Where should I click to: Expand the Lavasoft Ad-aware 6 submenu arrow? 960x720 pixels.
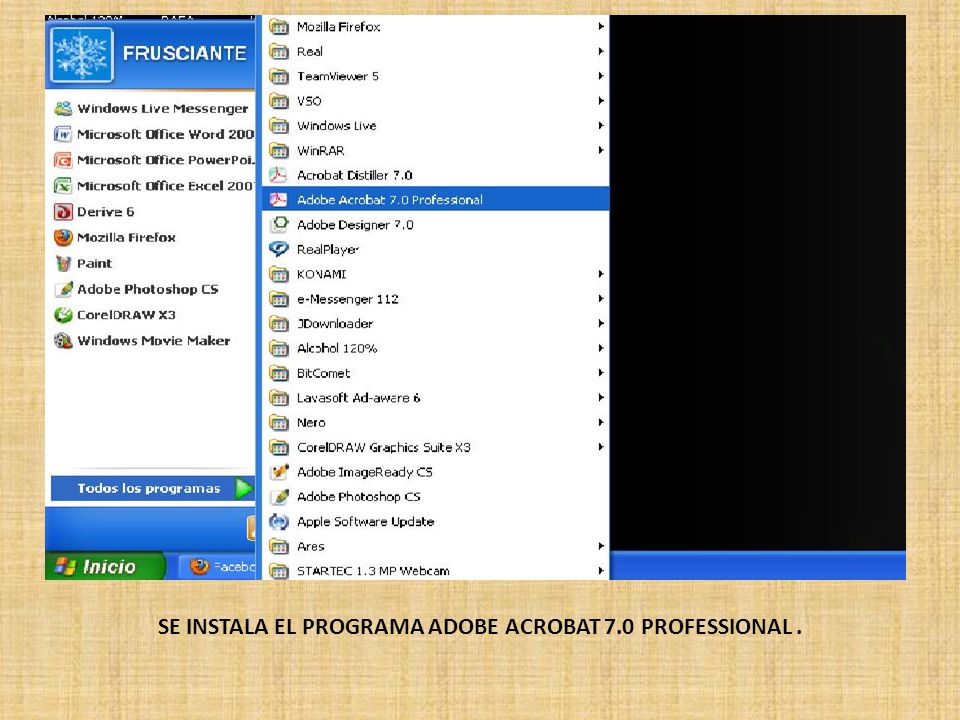click(x=601, y=398)
